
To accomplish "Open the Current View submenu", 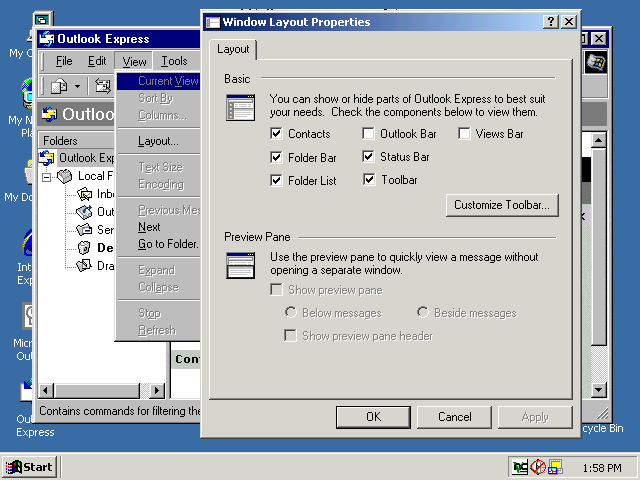I will (159, 81).
